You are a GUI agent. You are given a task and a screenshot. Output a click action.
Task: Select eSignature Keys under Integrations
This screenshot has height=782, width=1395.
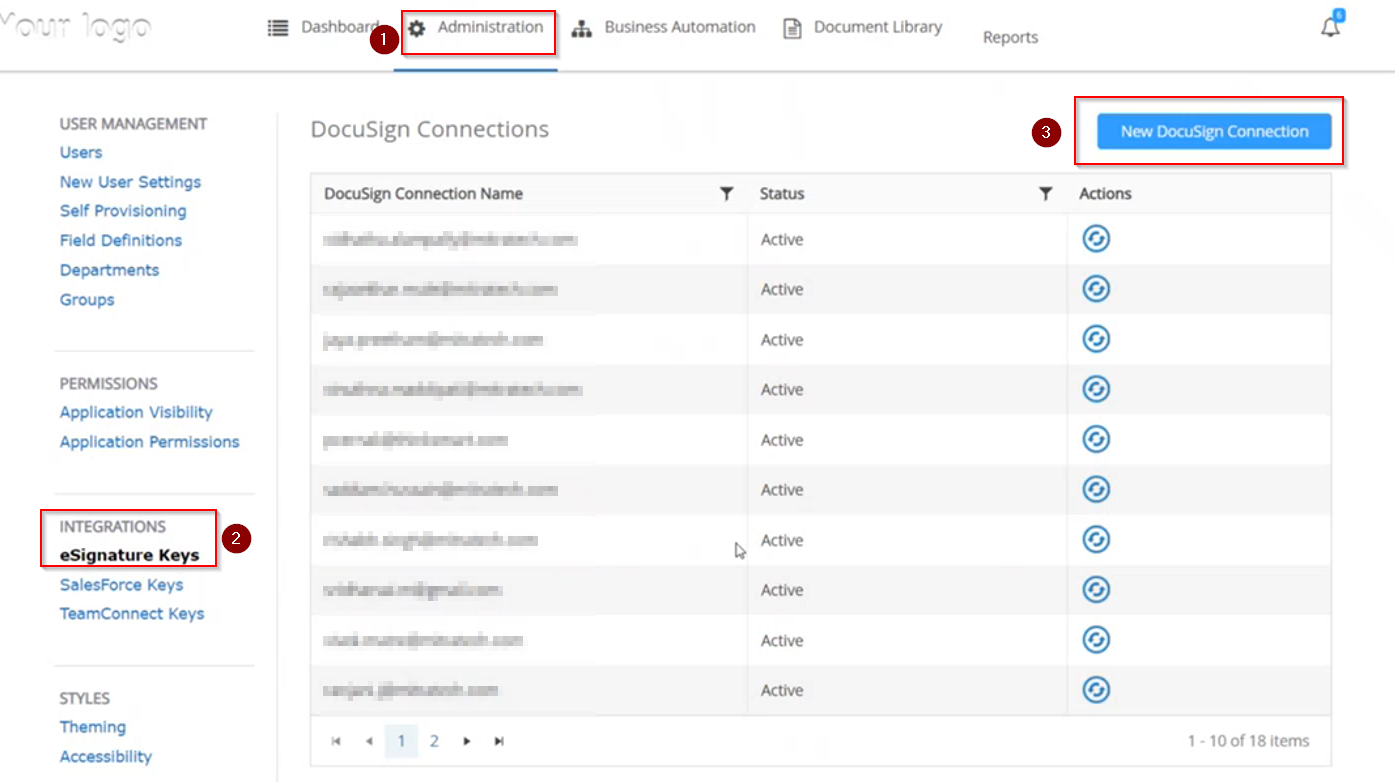130,556
